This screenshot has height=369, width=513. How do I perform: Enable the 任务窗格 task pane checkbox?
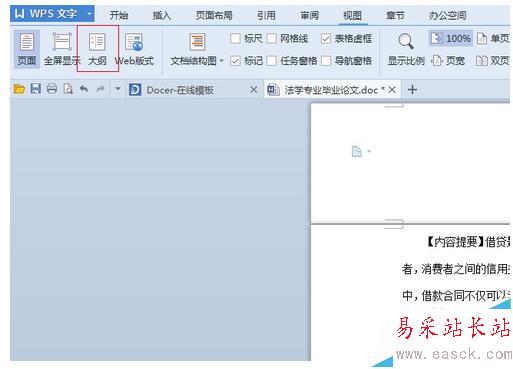(272, 61)
